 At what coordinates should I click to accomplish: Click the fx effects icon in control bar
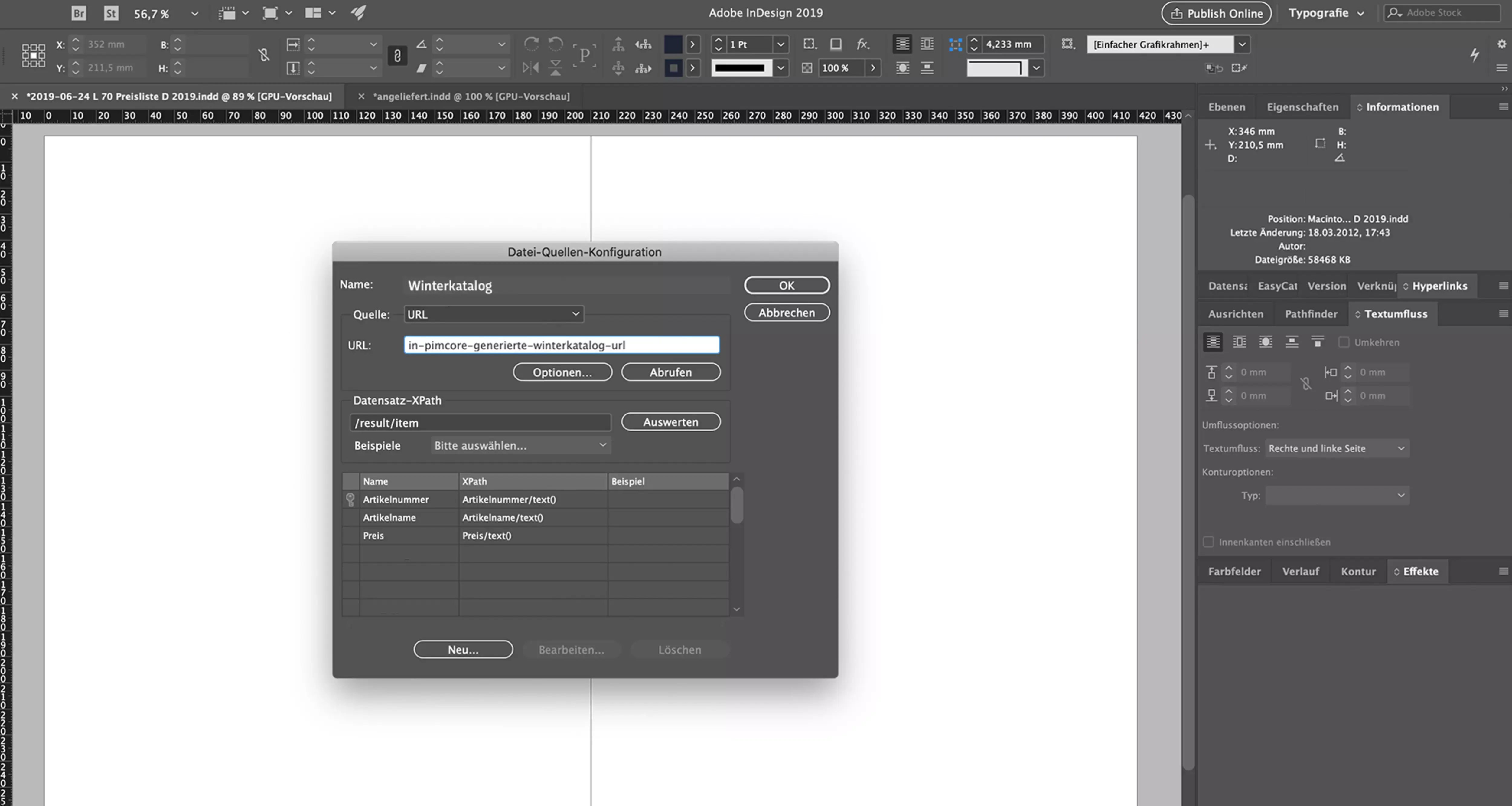(x=862, y=44)
